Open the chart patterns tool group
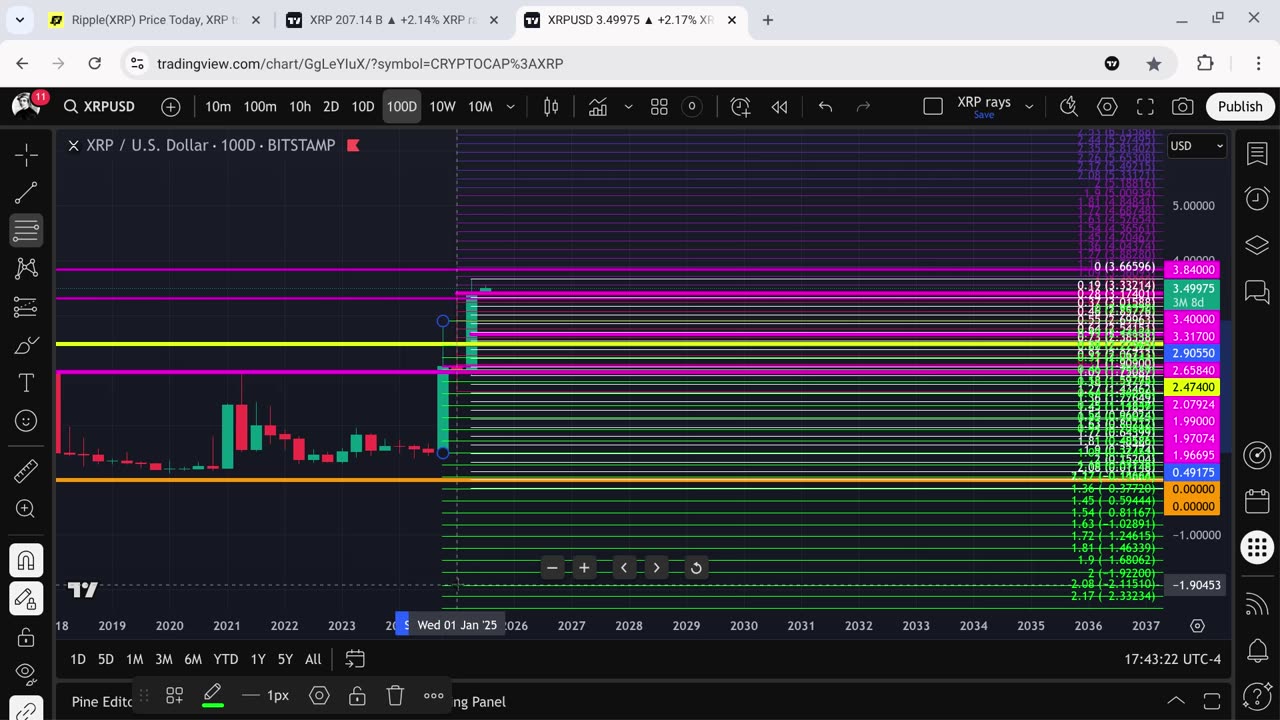This screenshot has width=1280, height=720. [x=26, y=268]
